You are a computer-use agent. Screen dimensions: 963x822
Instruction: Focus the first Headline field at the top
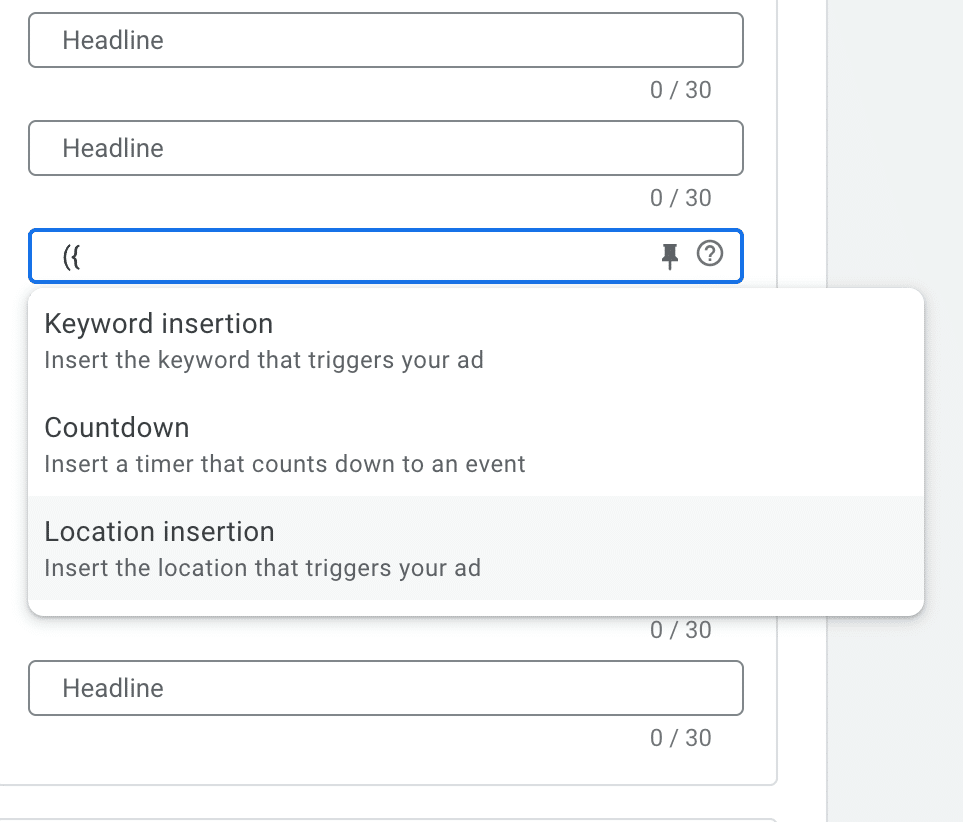click(x=385, y=40)
